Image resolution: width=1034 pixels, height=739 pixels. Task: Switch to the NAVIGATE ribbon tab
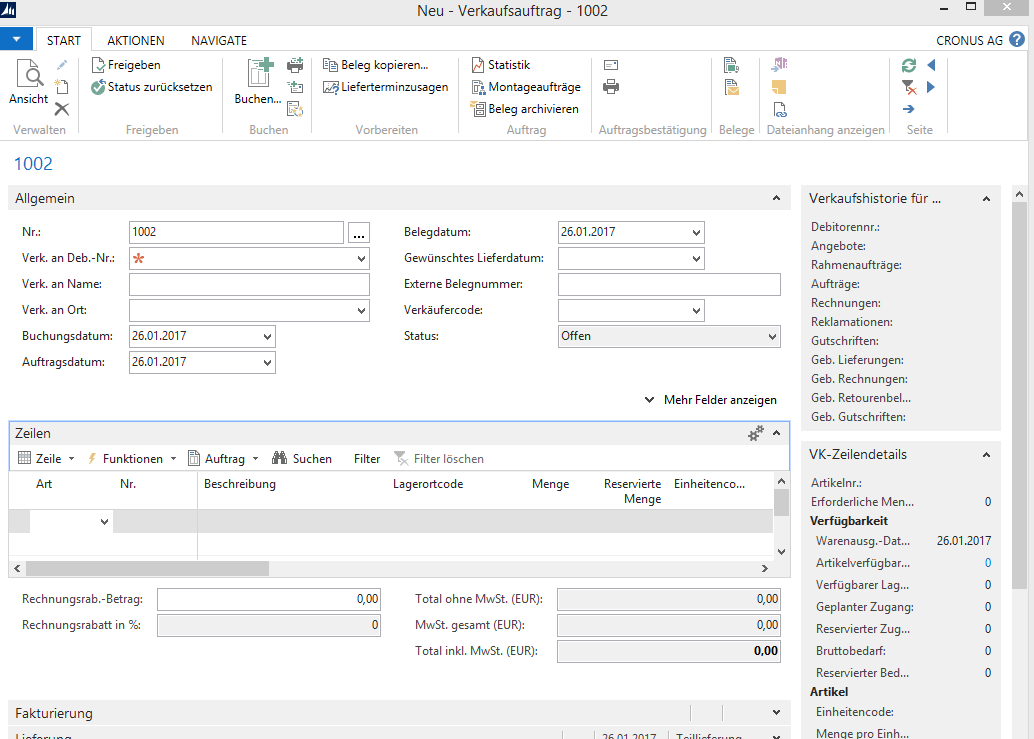(x=219, y=40)
